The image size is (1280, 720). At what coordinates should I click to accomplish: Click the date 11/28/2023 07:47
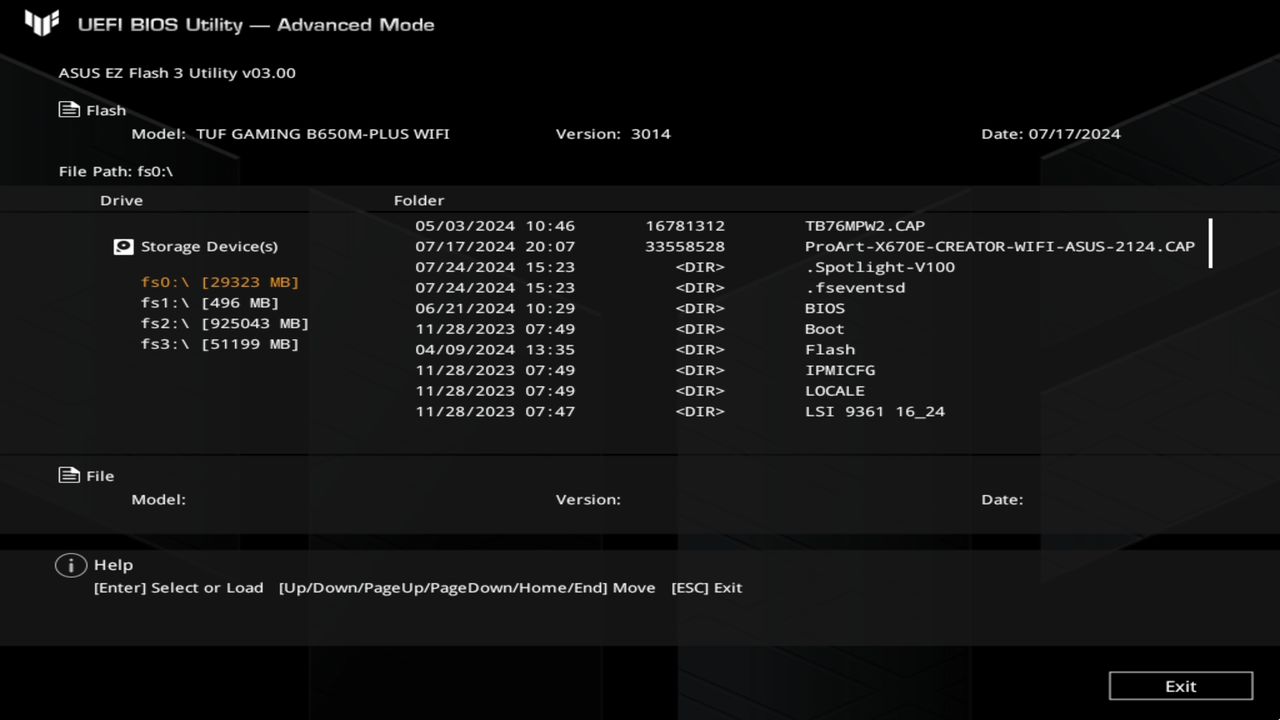(495, 412)
